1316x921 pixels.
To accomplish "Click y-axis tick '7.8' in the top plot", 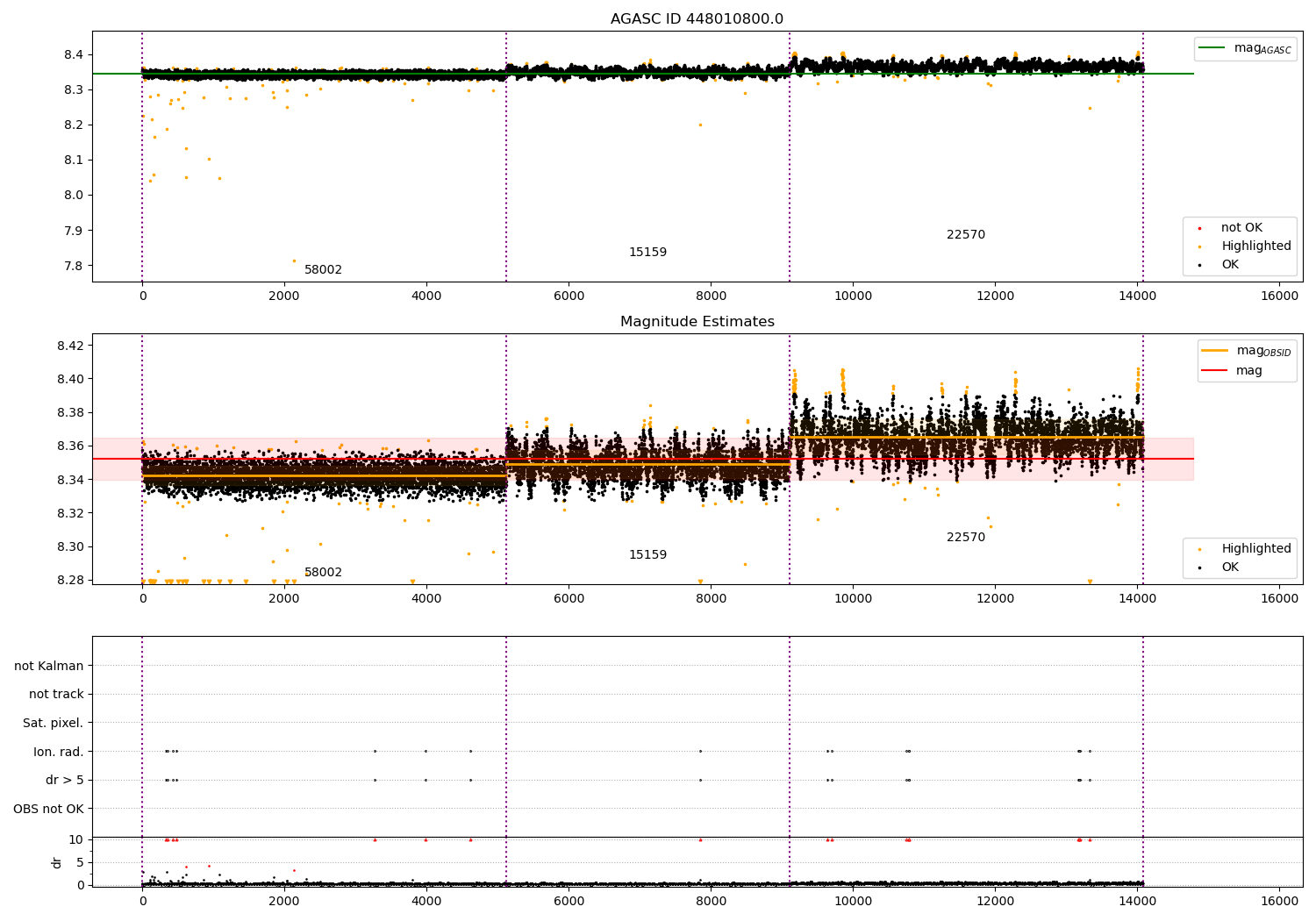I will point(73,266).
